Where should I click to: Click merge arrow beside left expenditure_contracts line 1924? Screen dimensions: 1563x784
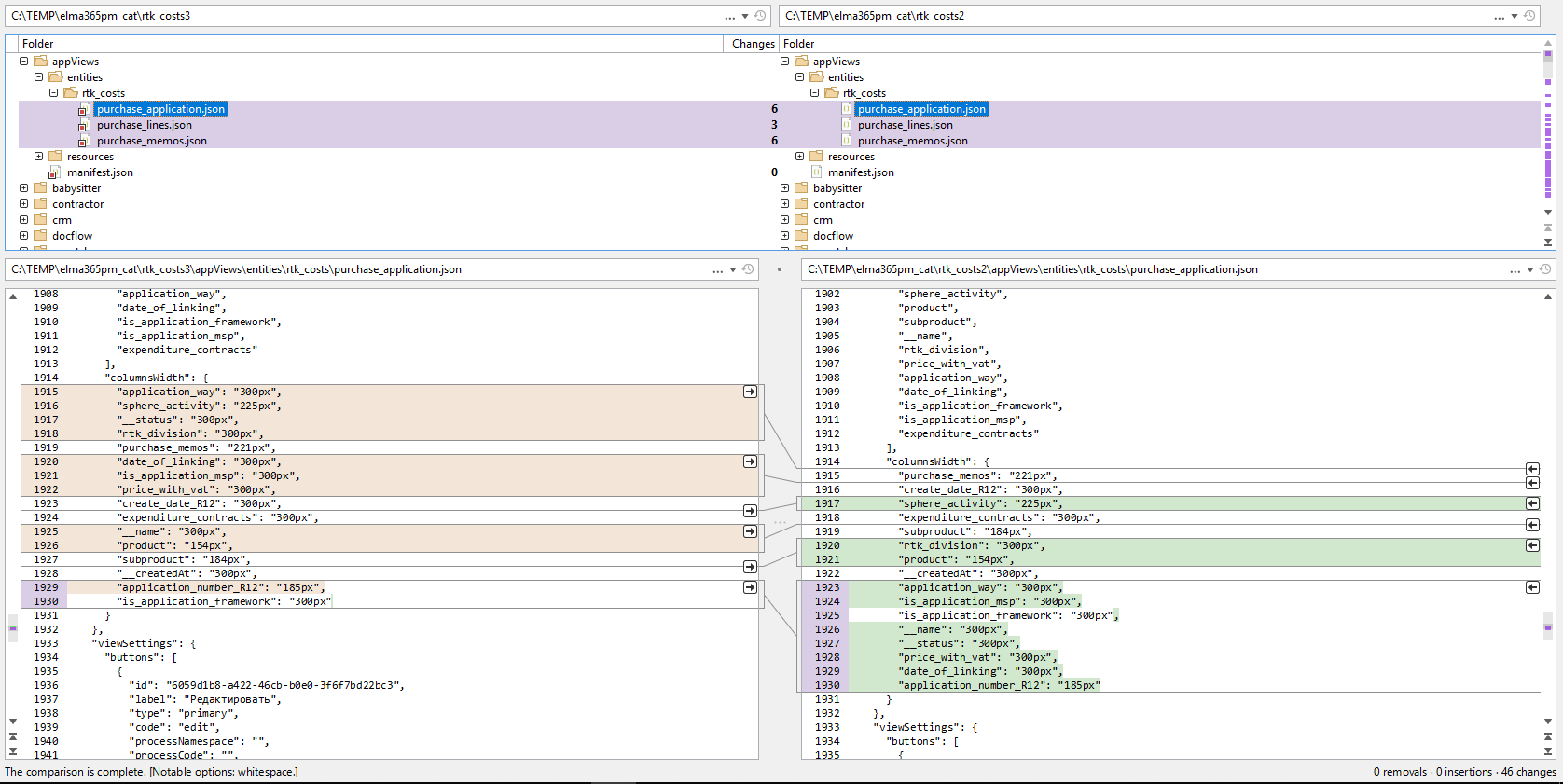coord(750,511)
